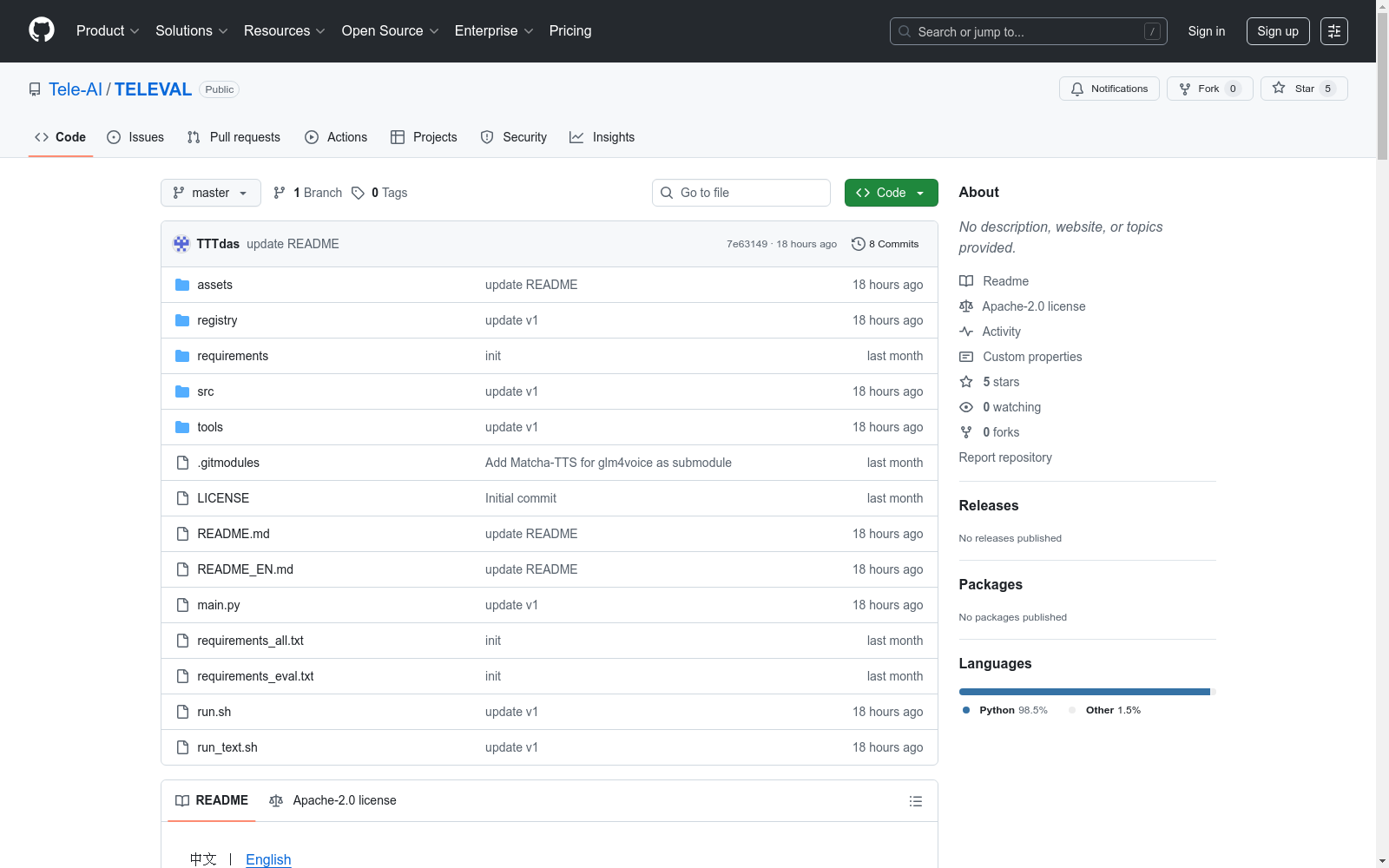Image resolution: width=1389 pixels, height=868 pixels.
Task: Open the Add Matcha-TTS commit message
Action: pos(609,463)
